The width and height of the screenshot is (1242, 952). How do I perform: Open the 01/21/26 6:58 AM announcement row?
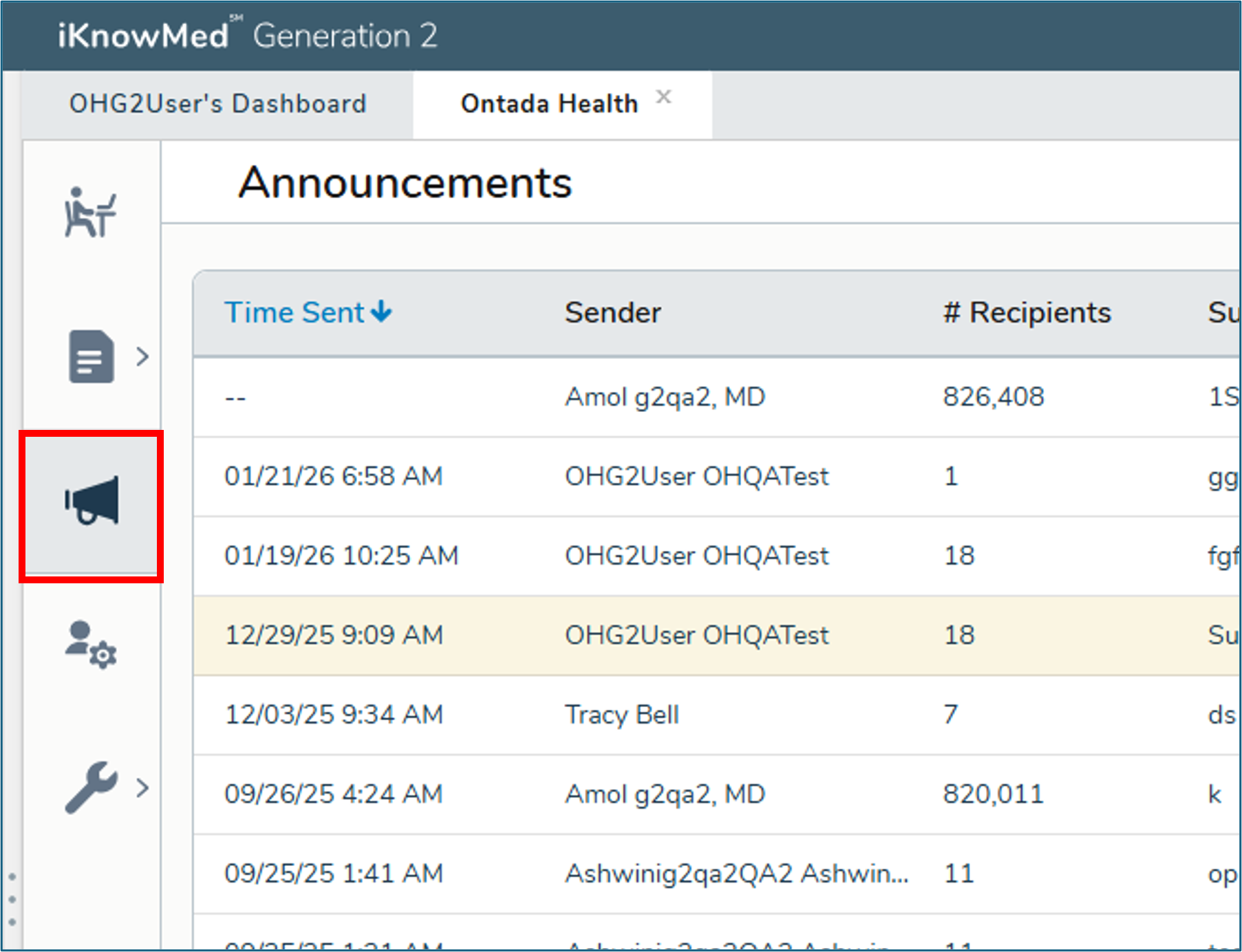tap(333, 476)
